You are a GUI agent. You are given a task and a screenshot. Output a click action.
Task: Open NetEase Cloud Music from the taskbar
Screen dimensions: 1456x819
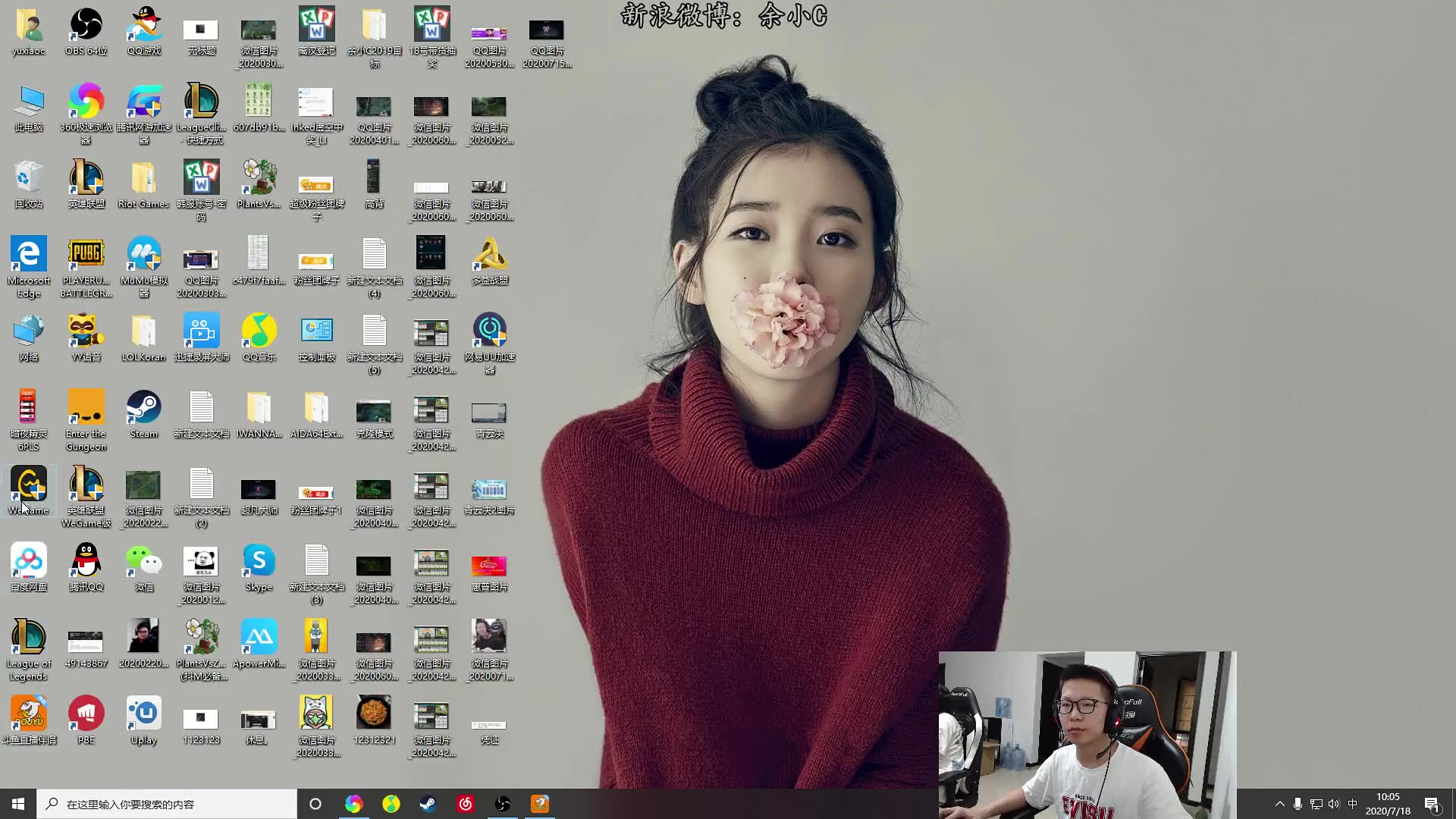pyautogui.click(x=466, y=804)
